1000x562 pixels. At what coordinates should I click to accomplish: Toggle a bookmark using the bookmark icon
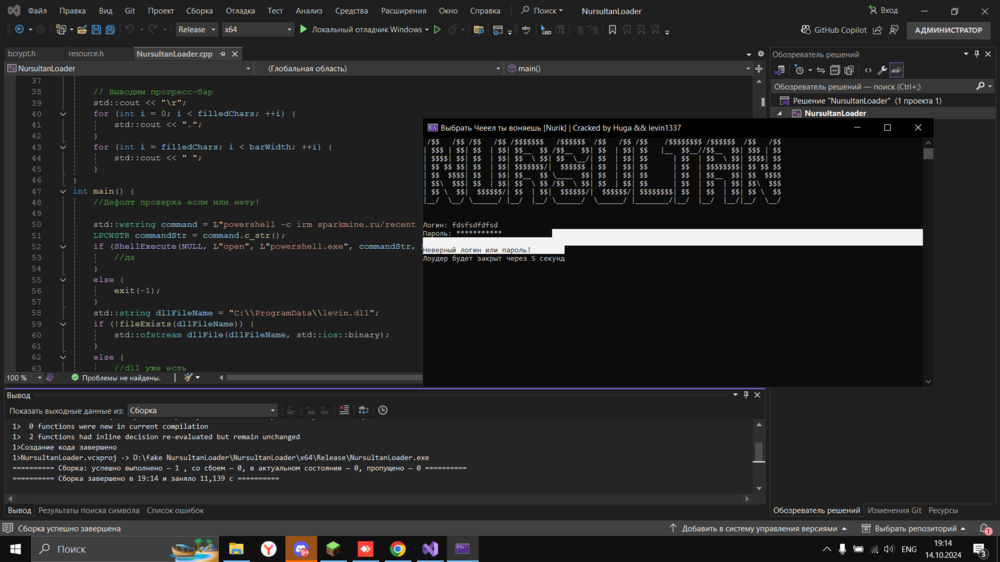[x=612, y=29]
